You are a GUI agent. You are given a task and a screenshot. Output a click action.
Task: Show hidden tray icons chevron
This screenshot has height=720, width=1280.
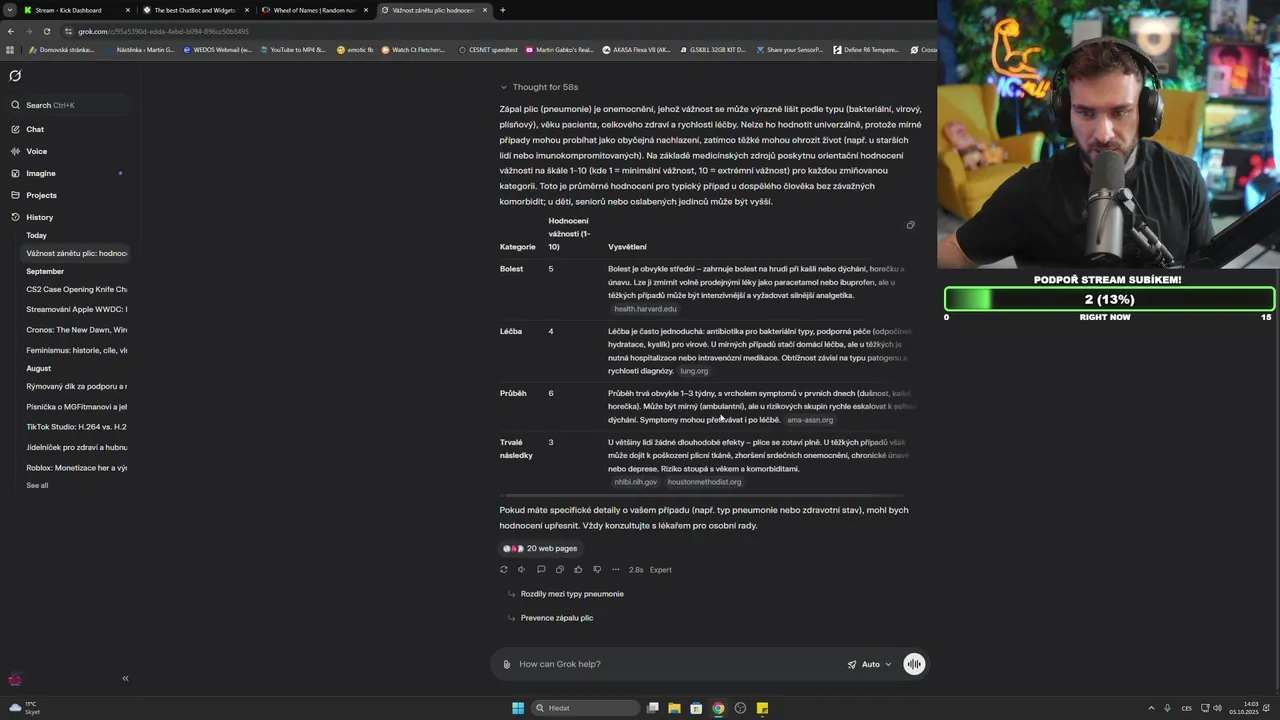pos(1150,708)
